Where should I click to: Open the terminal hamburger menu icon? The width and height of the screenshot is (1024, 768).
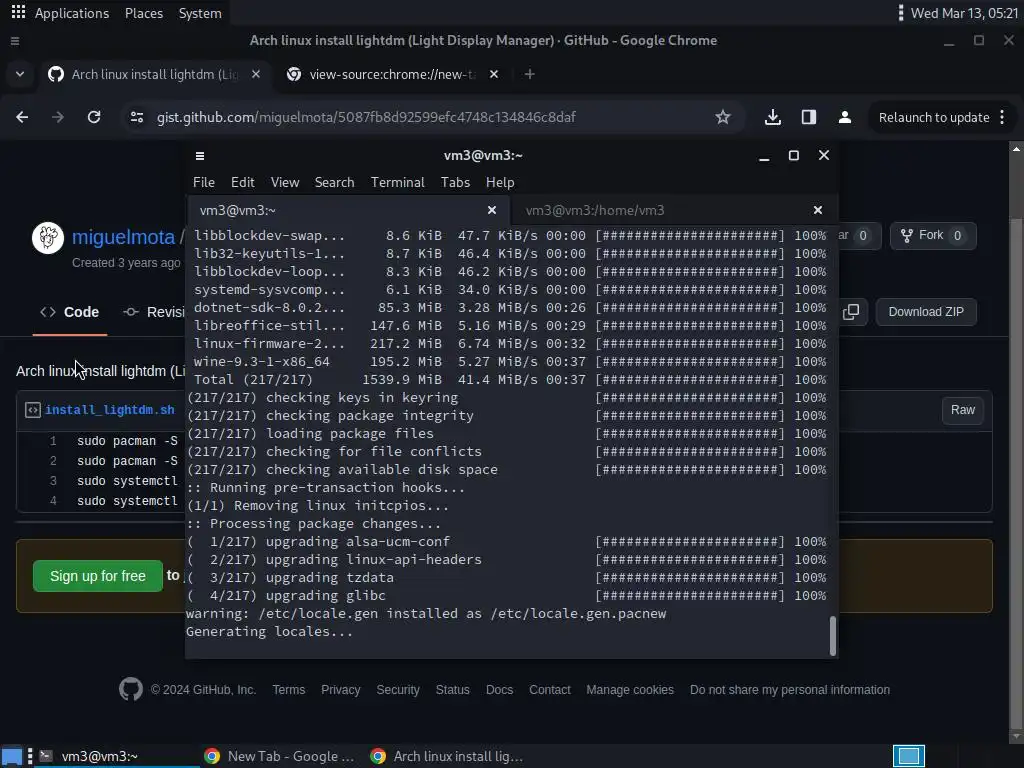(200, 156)
